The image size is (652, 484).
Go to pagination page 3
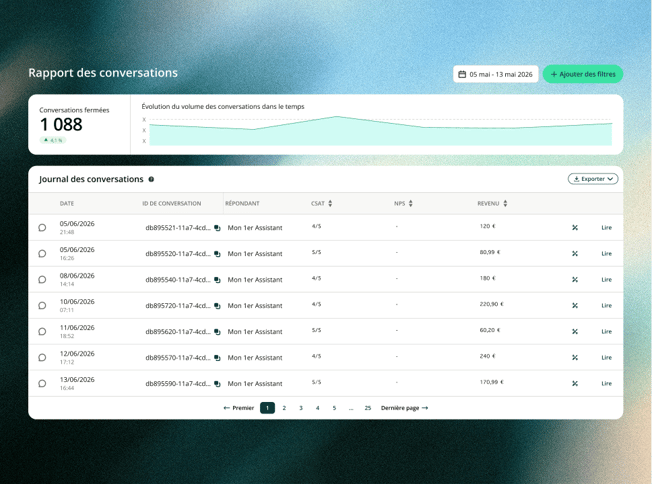(301, 408)
